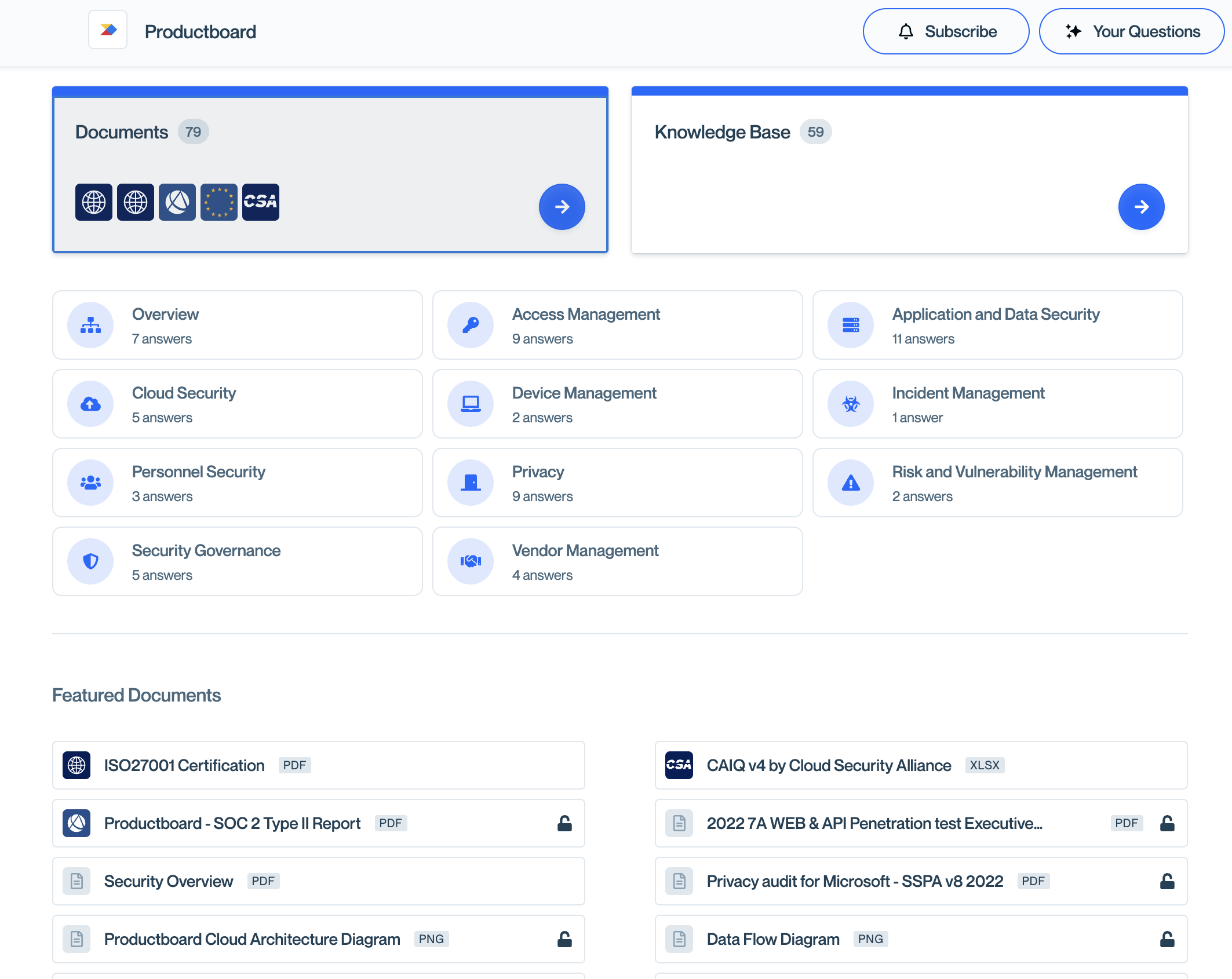Click the AICPA SOC icon in Documents card
Viewport: 1232px width, 979px height.
[x=177, y=202]
